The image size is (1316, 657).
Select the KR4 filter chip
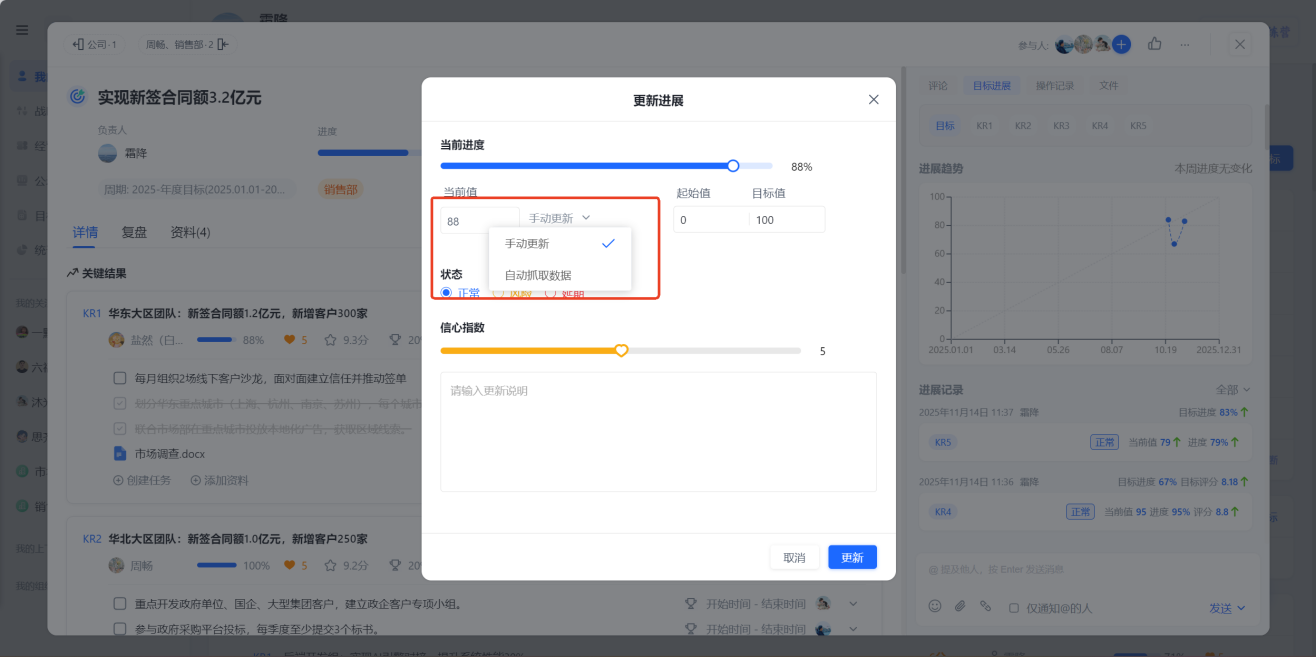pos(1100,126)
